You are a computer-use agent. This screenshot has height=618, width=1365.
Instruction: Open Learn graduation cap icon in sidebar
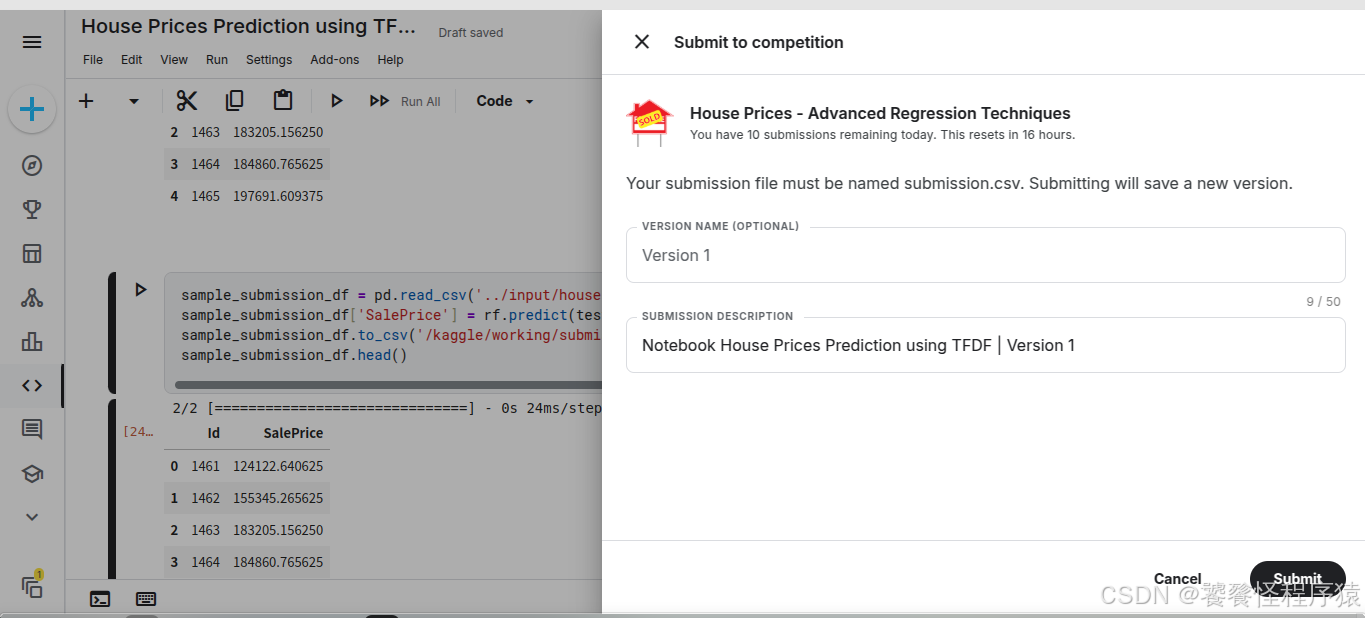(x=32, y=473)
